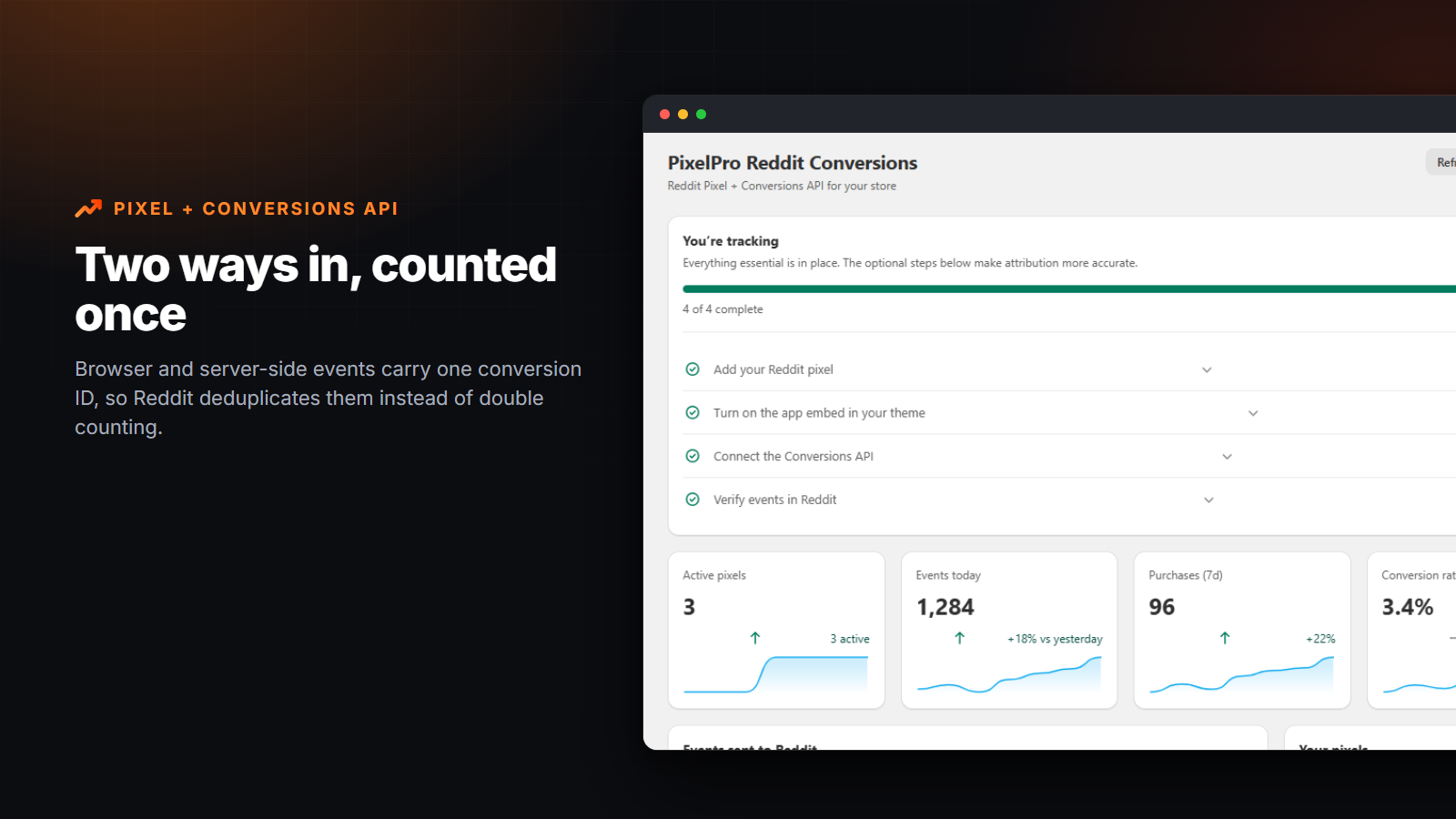Expand the Turn on the app embed chevron

click(1253, 413)
